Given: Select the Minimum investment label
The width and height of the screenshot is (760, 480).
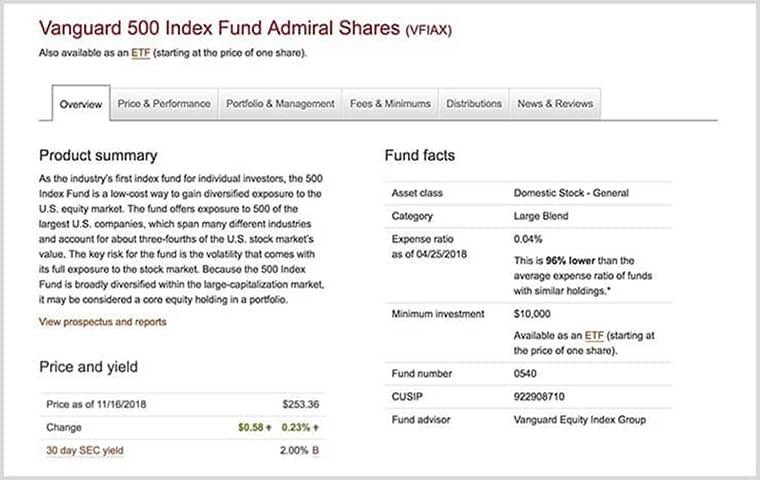Looking at the screenshot, I should point(438,314).
